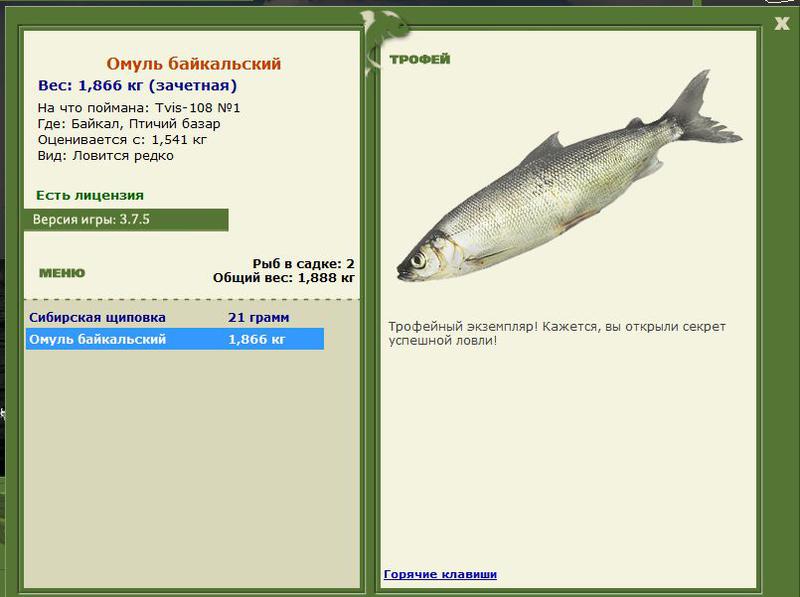
Task: Click the Версия игры: 3.7.5 bar
Action: coord(126,220)
